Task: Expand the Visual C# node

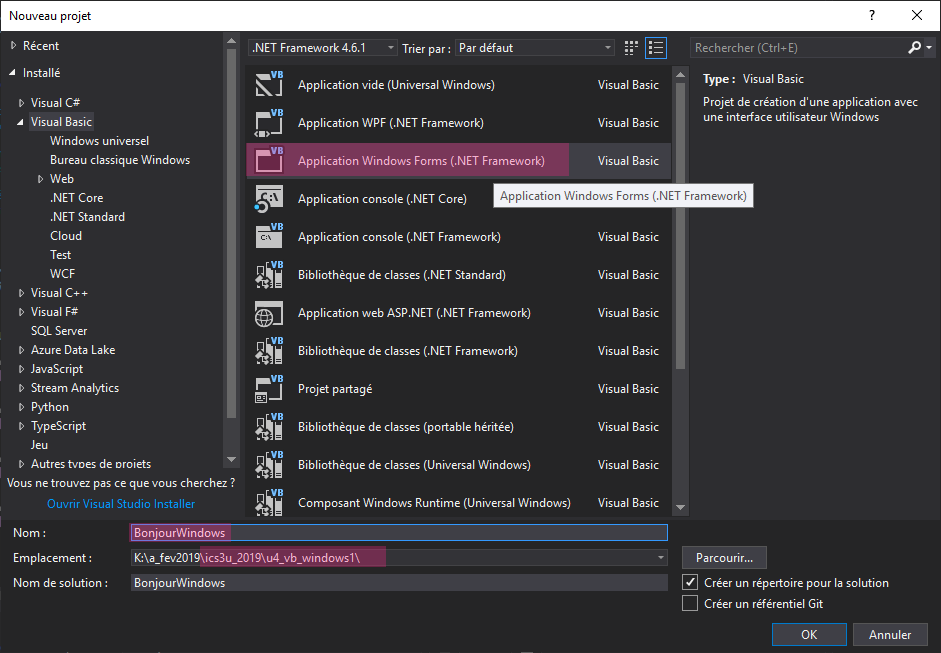Action: (22, 103)
